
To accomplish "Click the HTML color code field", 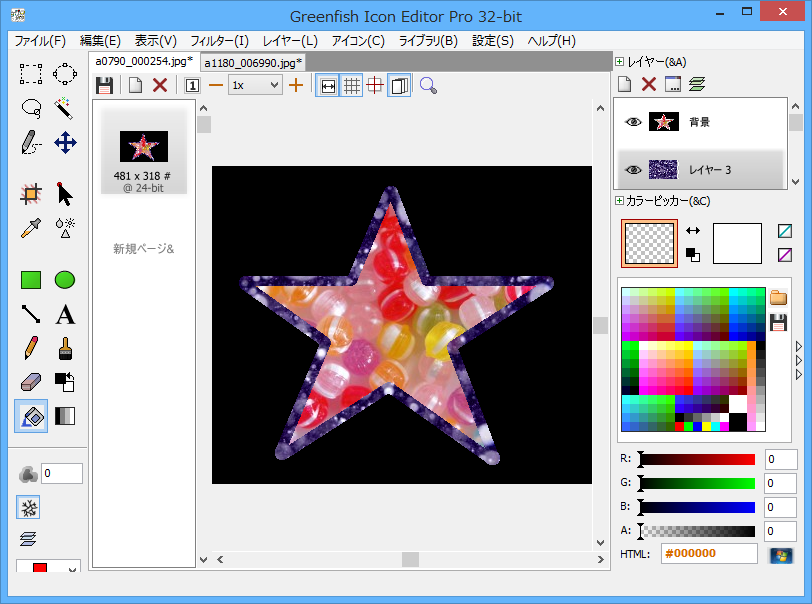I will [x=709, y=554].
